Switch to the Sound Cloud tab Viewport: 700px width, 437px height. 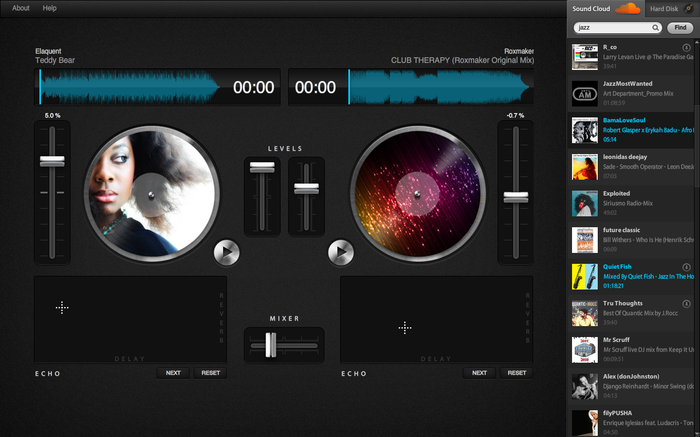tap(592, 8)
